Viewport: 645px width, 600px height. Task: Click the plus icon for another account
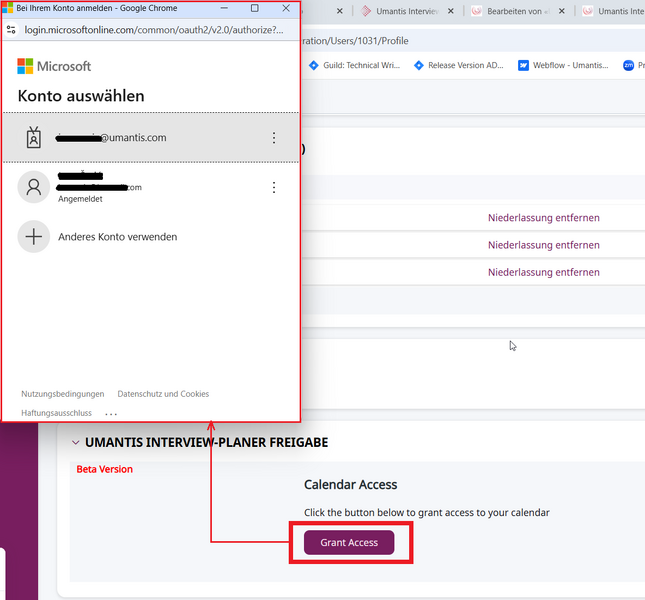click(34, 237)
